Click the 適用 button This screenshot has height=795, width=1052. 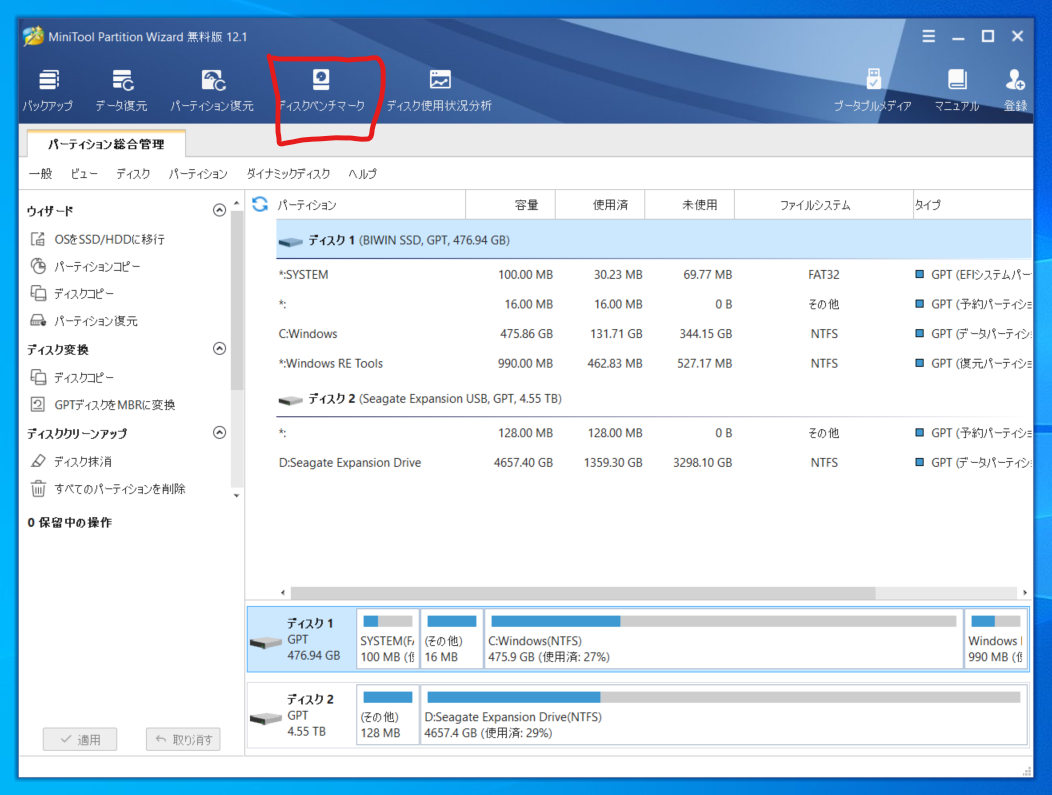(80, 739)
